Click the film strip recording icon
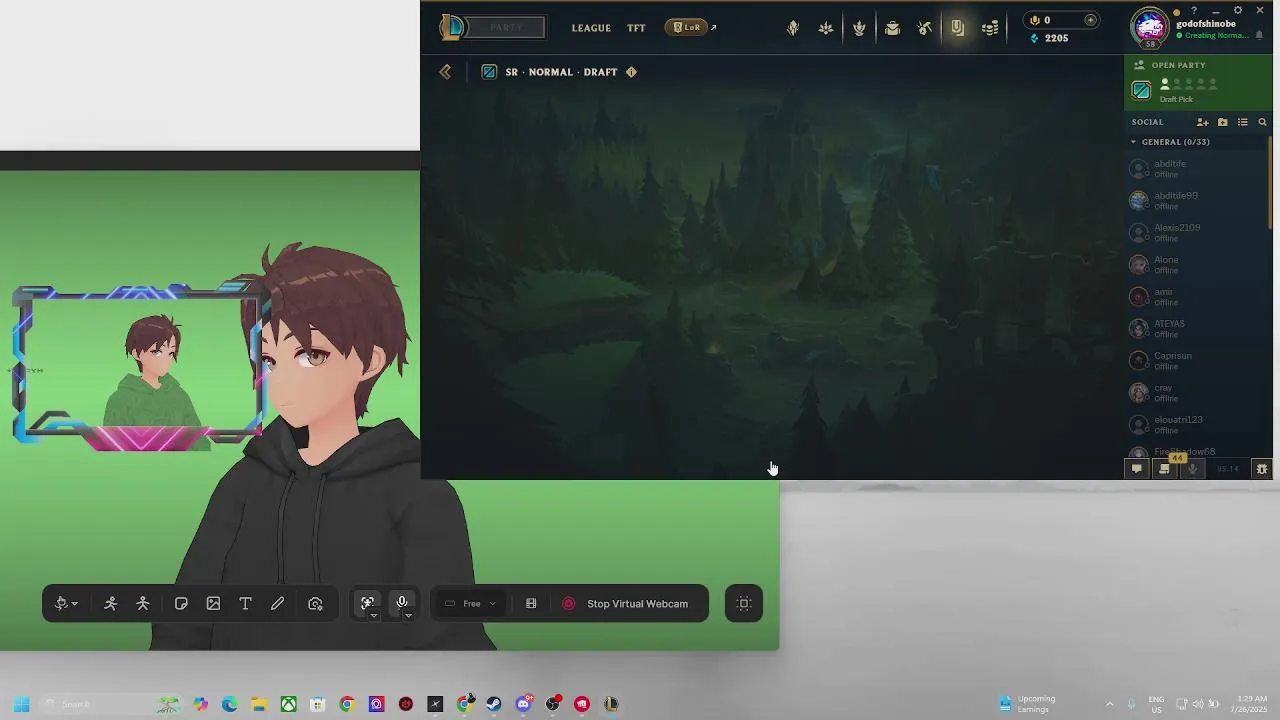 click(531, 603)
